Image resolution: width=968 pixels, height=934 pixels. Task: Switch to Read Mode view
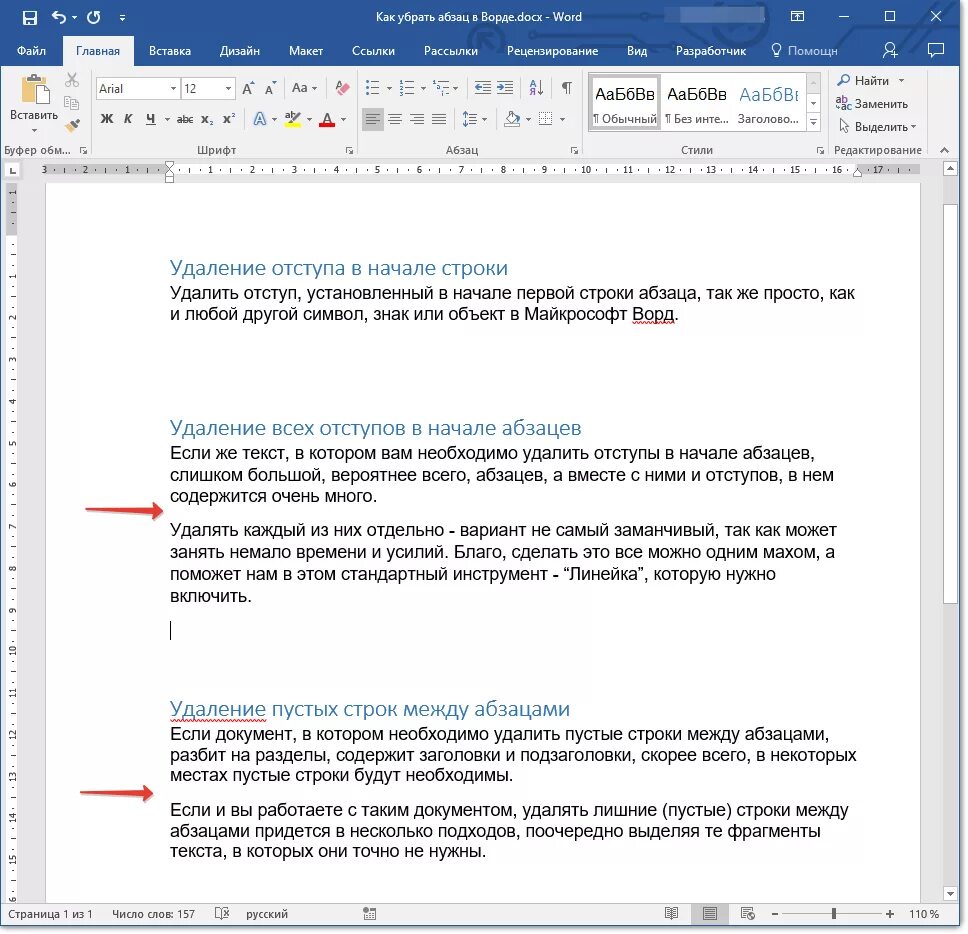pos(671,914)
